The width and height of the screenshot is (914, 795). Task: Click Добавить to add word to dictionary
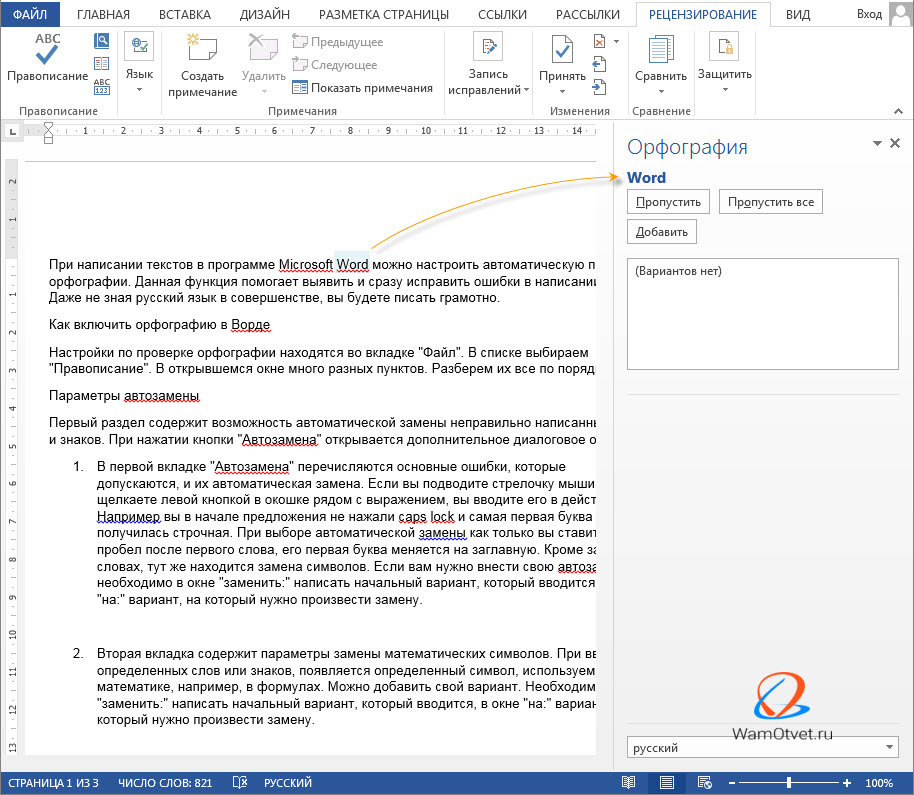pos(662,232)
